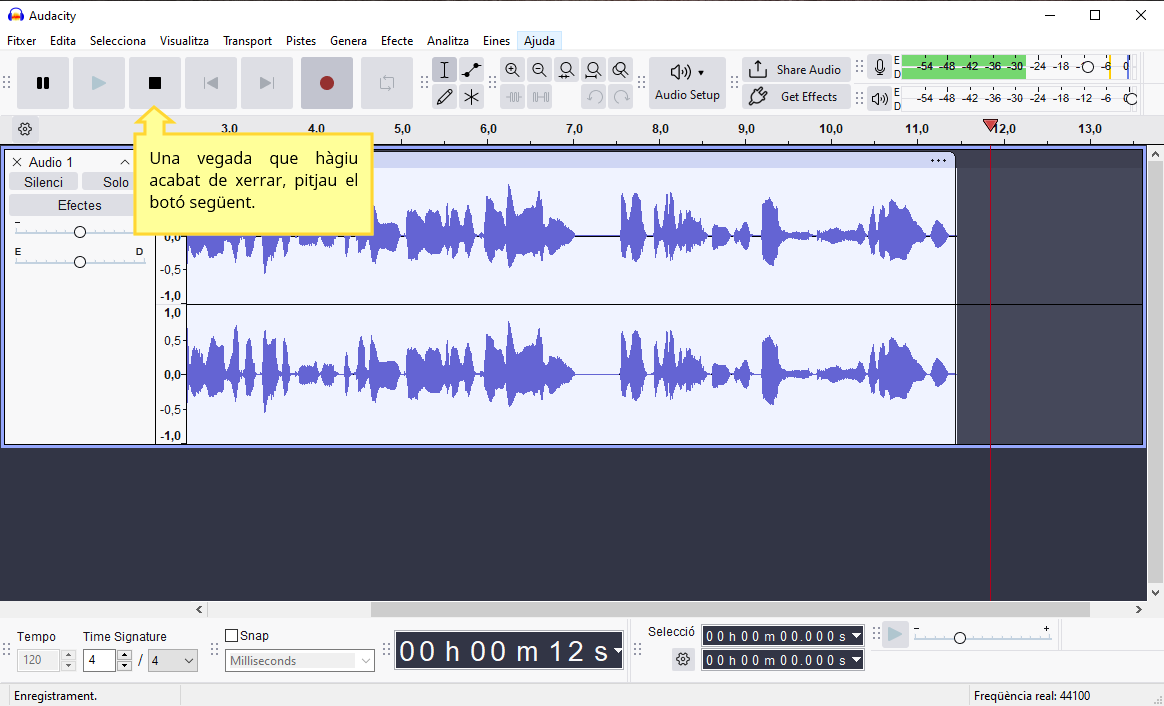Open the time display format dropdown arrow
Viewport: 1164px width, 706px height.
[x=618, y=651]
